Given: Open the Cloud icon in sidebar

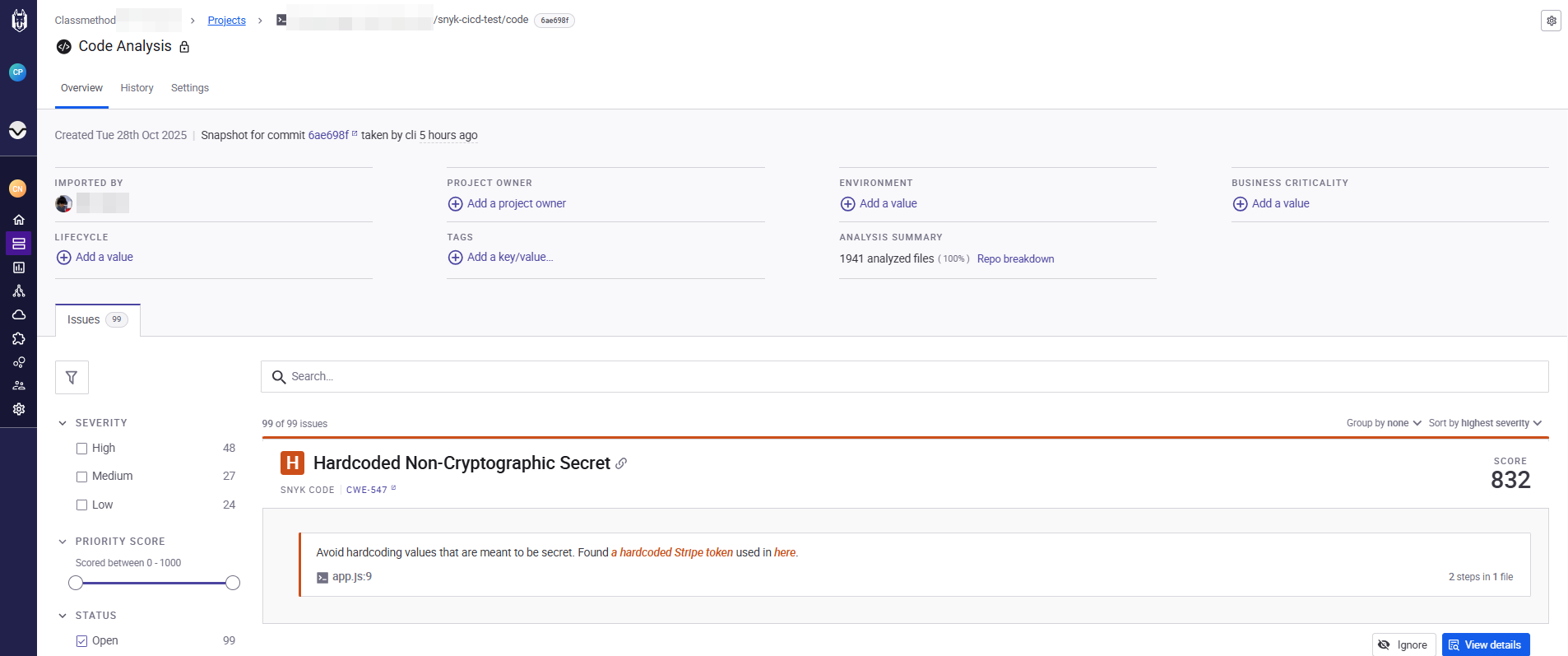Looking at the screenshot, I should [x=18, y=314].
